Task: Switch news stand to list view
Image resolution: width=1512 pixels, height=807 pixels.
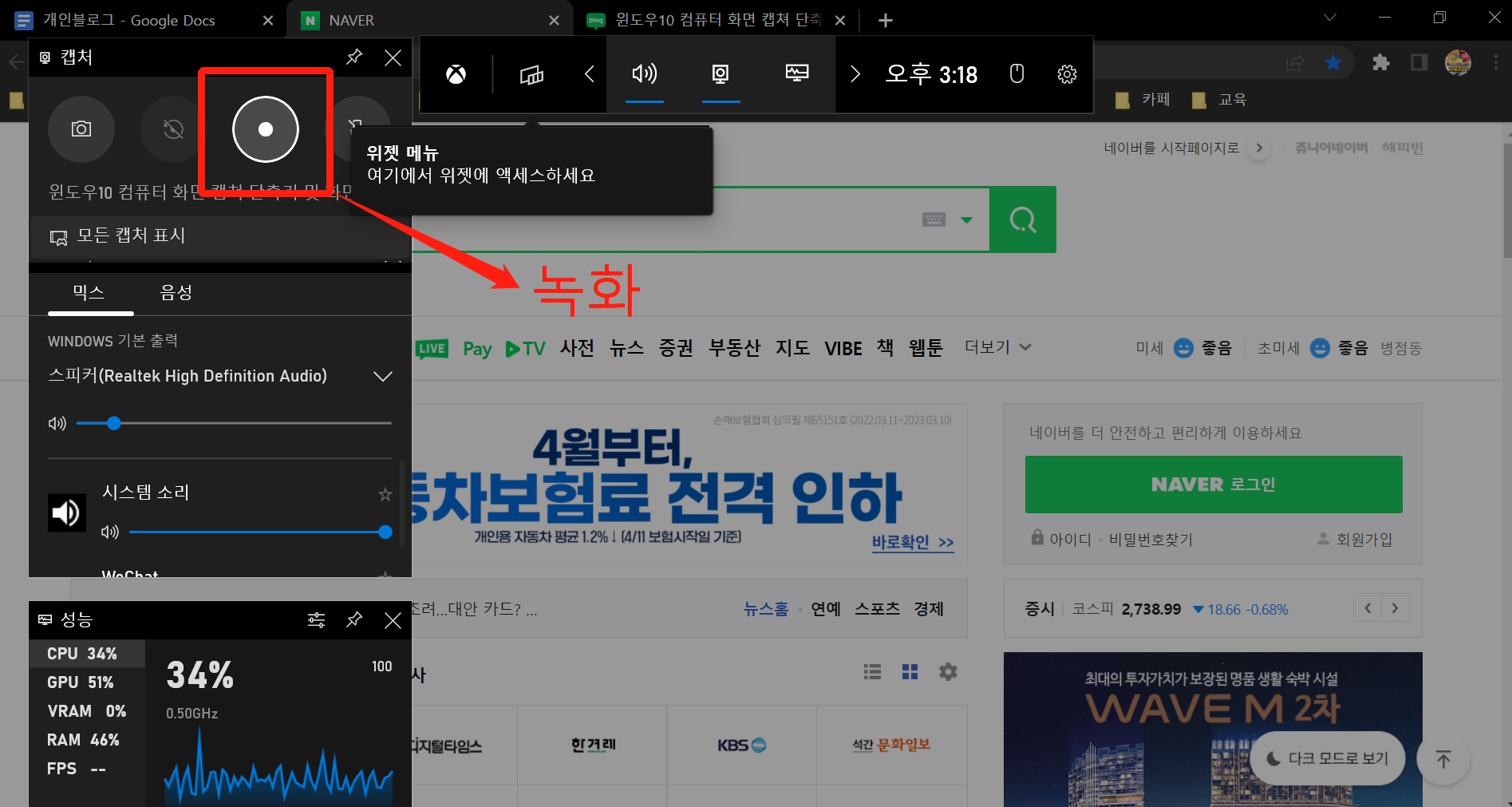Action: 872,672
